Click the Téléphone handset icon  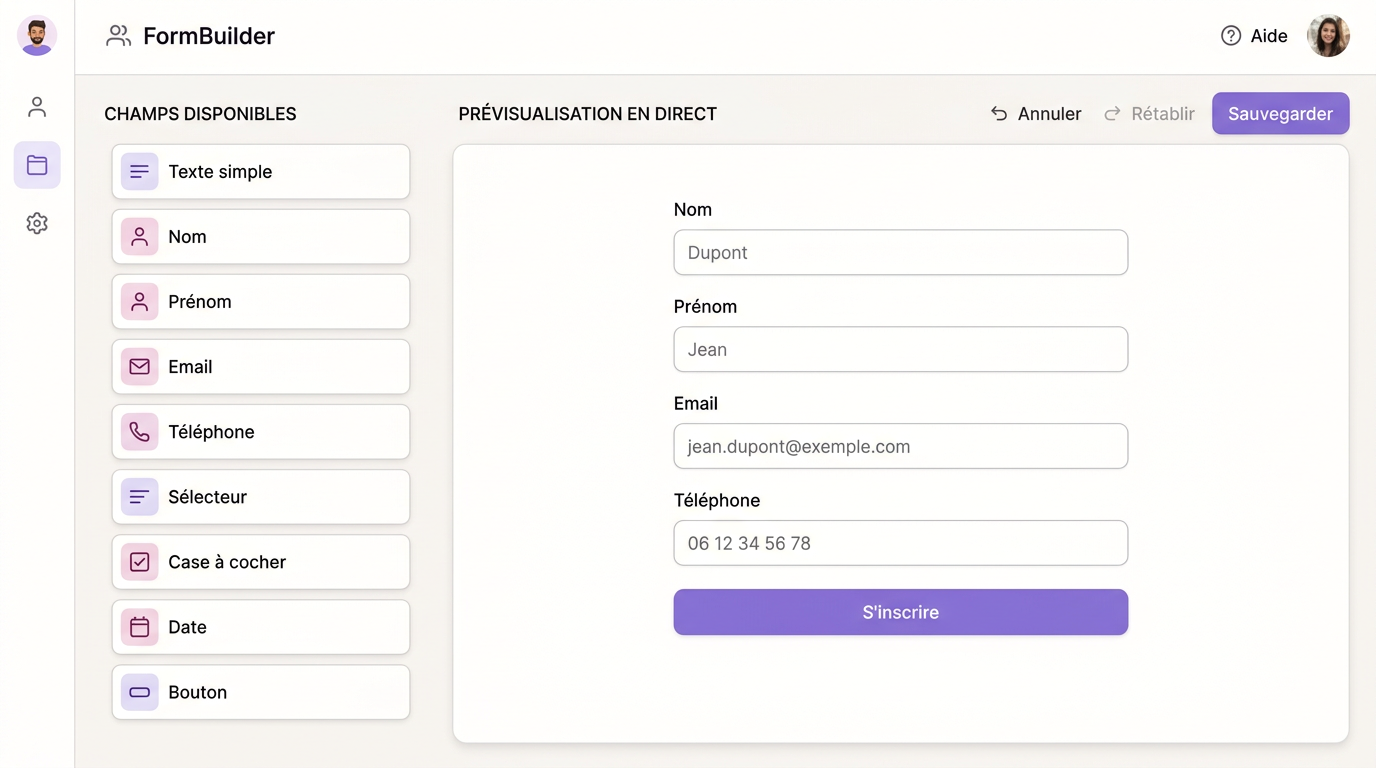pos(140,432)
